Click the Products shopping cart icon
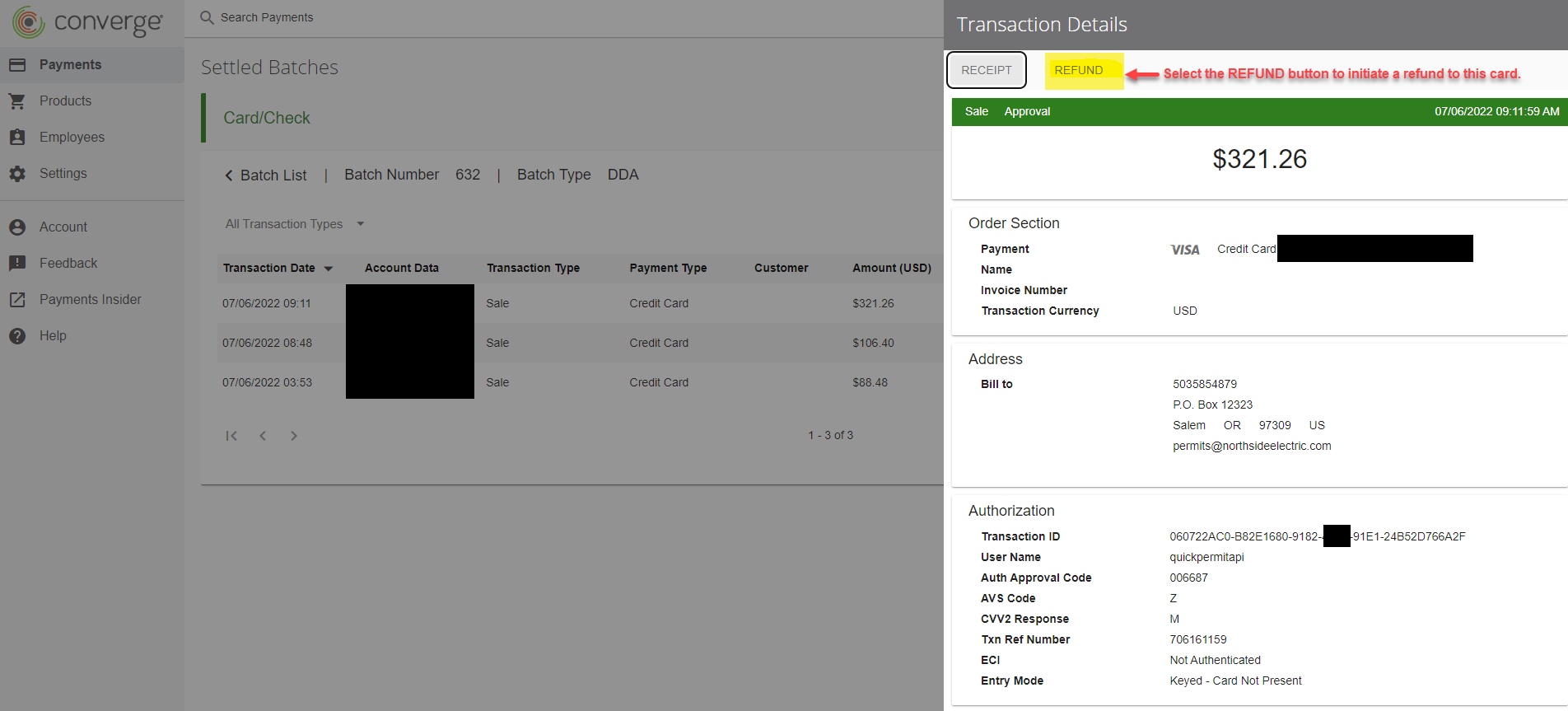The width and height of the screenshot is (1568, 711). tap(17, 101)
